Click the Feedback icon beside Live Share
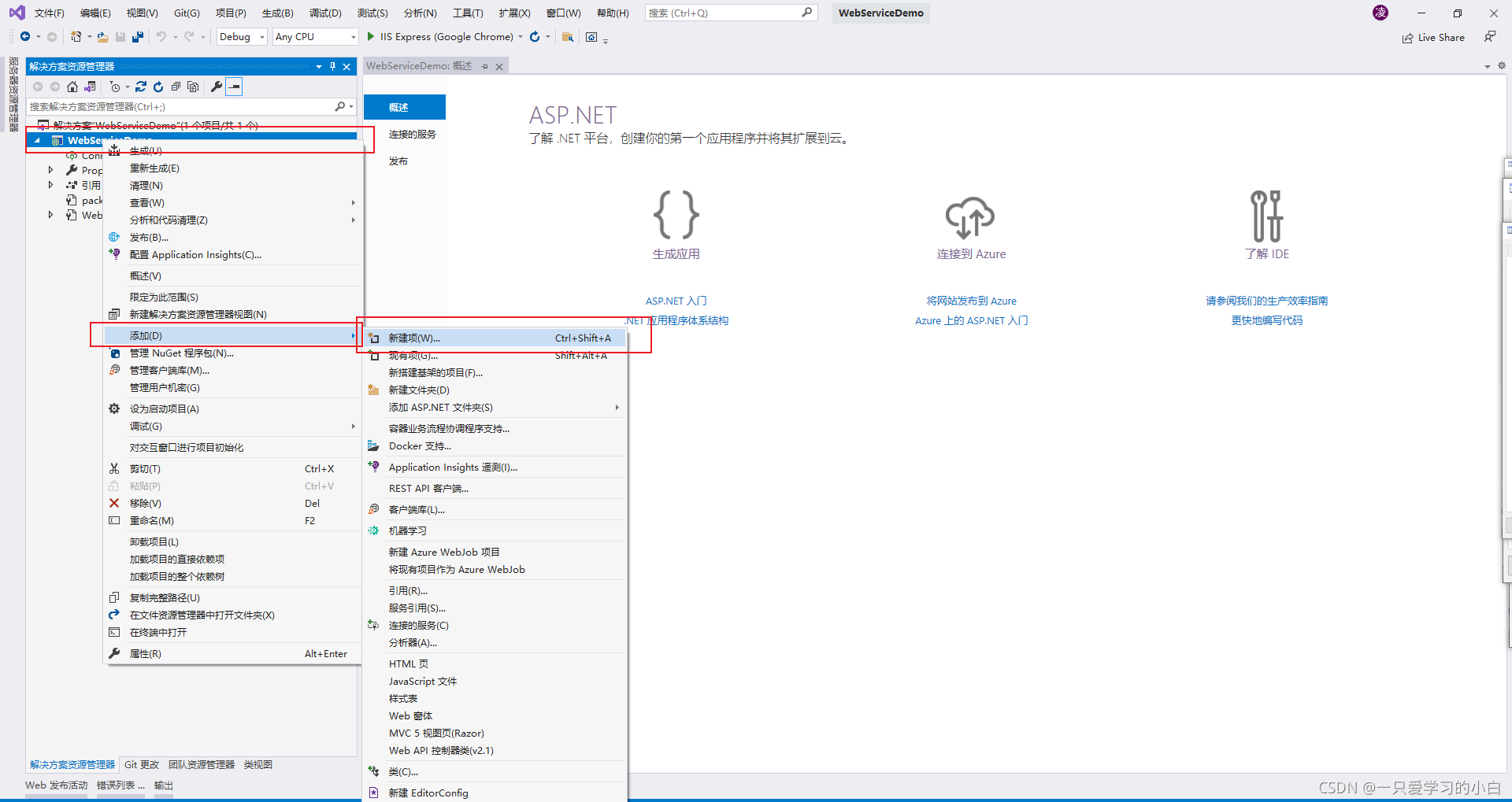The width and height of the screenshot is (1512, 802). pyautogui.click(x=1489, y=37)
